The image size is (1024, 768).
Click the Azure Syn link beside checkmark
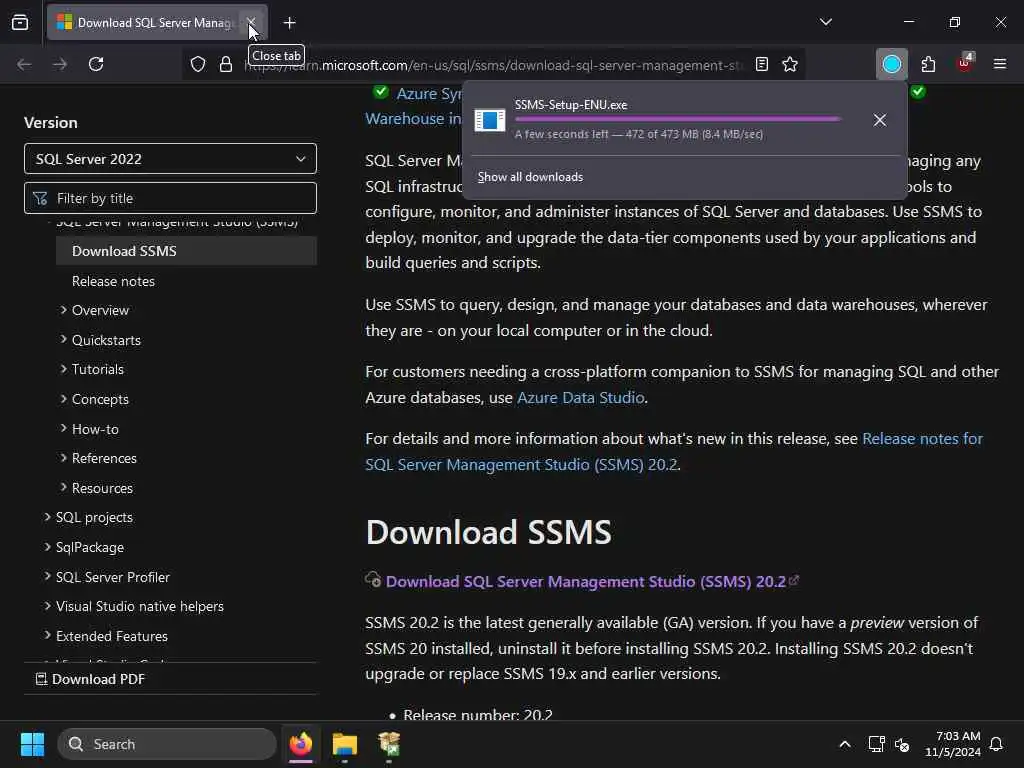pyautogui.click(x=429, y=93)
